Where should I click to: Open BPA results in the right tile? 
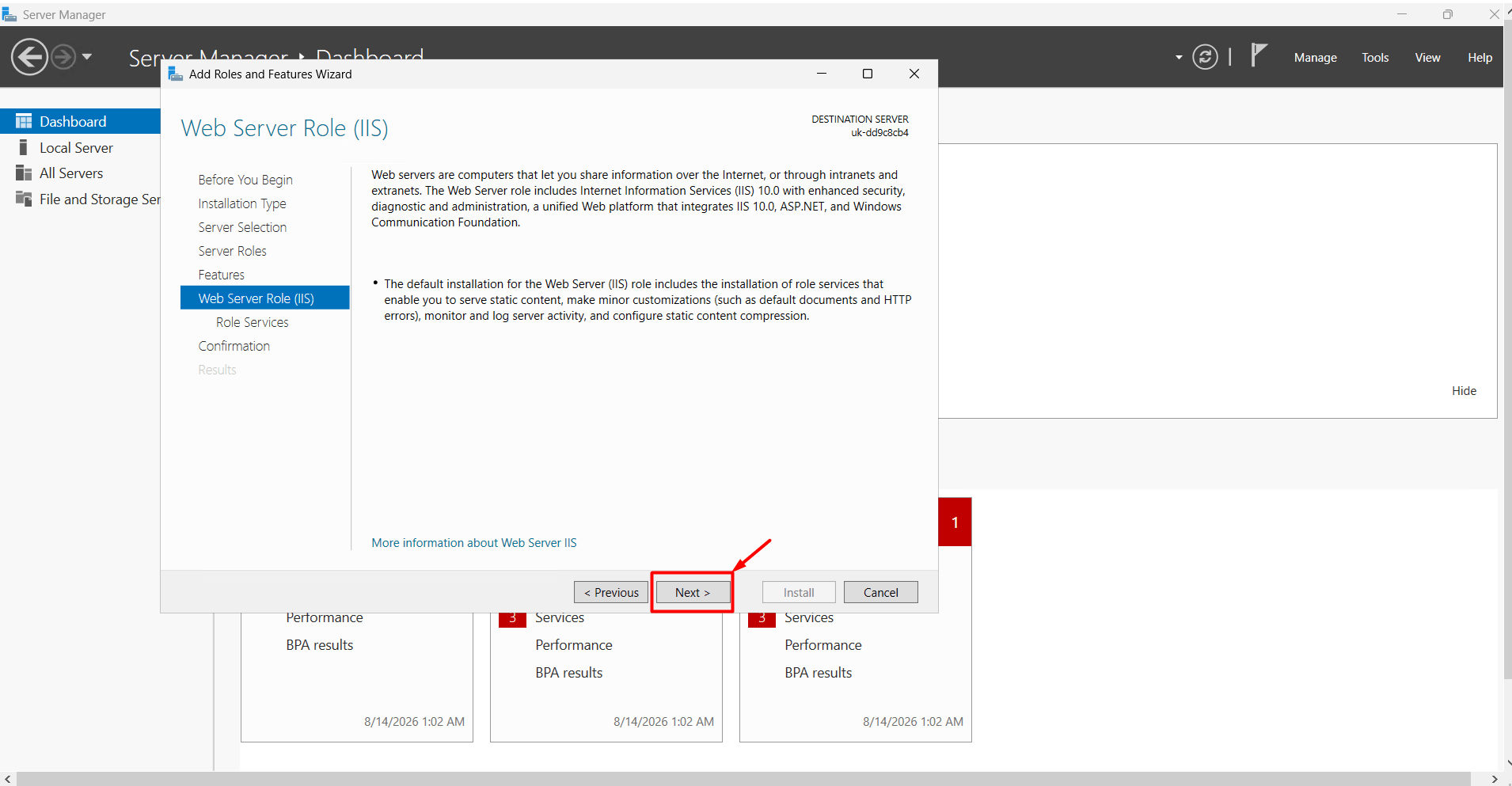point(819,673)
